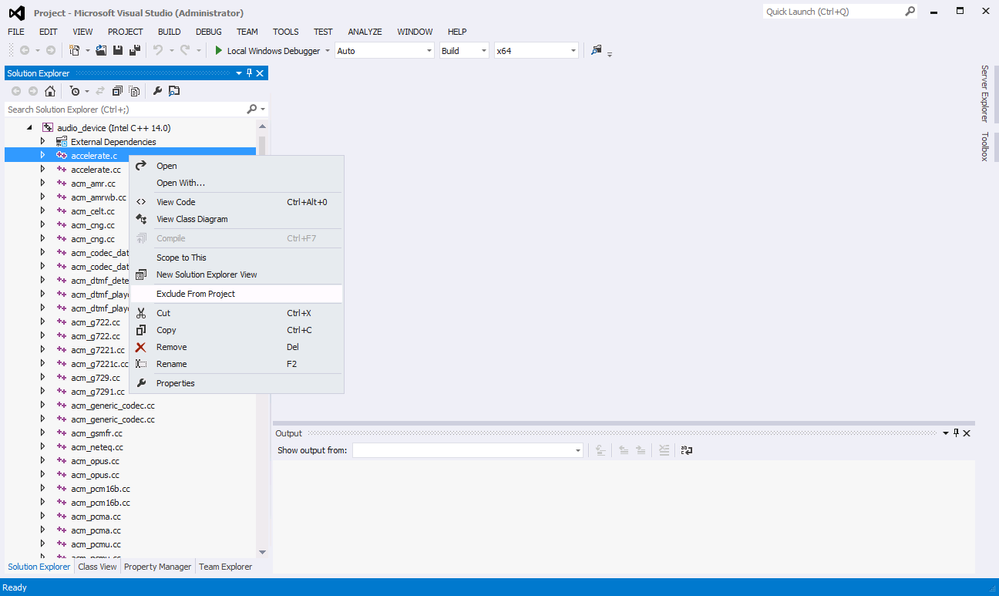Select View Class Diagram in context menu
999x596 pixels.
pos(236,219)
